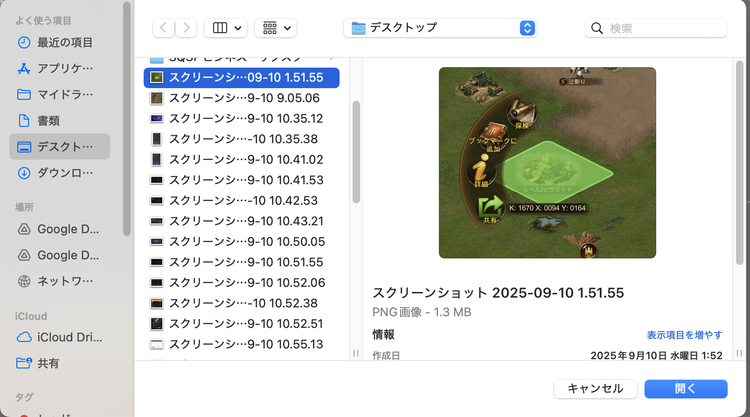Click the preview pane column resize handle
Image resolution: width=750 pixels, height=417 pixels.
tap(739, 353)
